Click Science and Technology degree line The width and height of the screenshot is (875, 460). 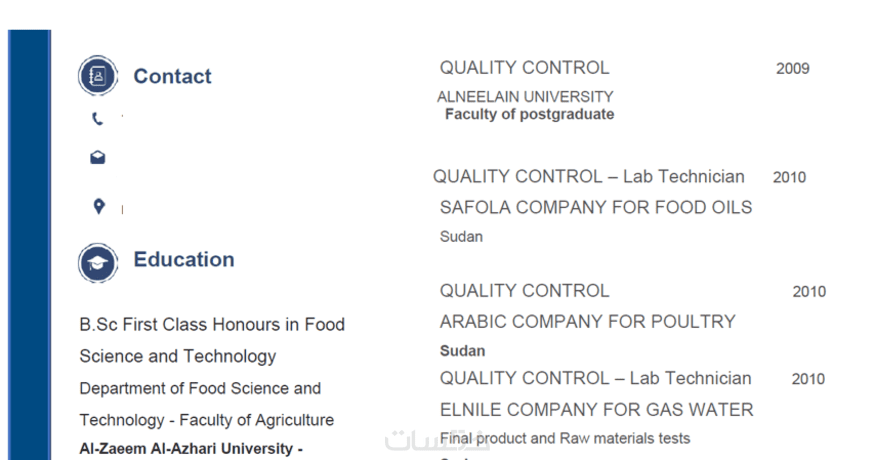(178, 357)
